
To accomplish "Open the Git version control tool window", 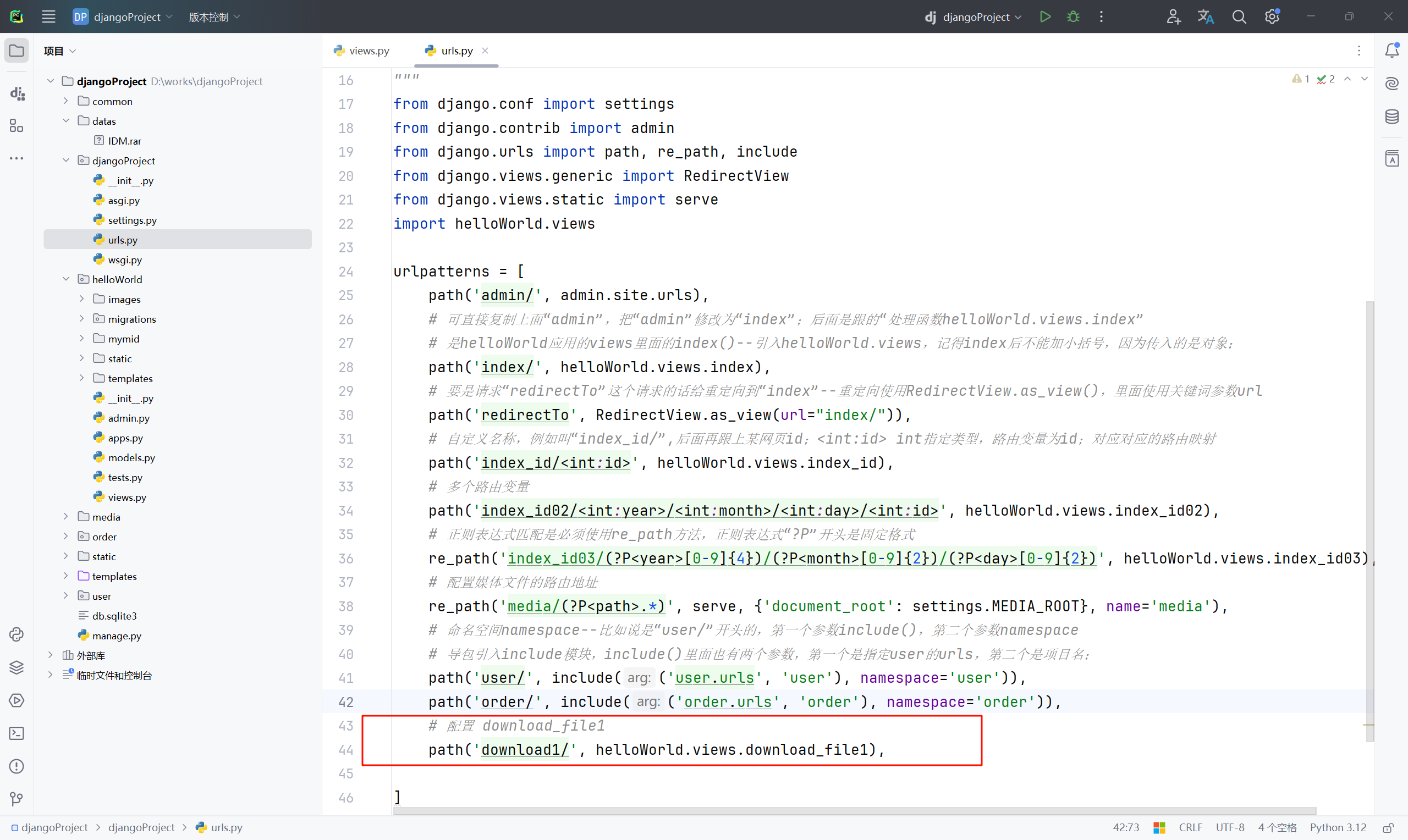I will [x=16, y=799].
